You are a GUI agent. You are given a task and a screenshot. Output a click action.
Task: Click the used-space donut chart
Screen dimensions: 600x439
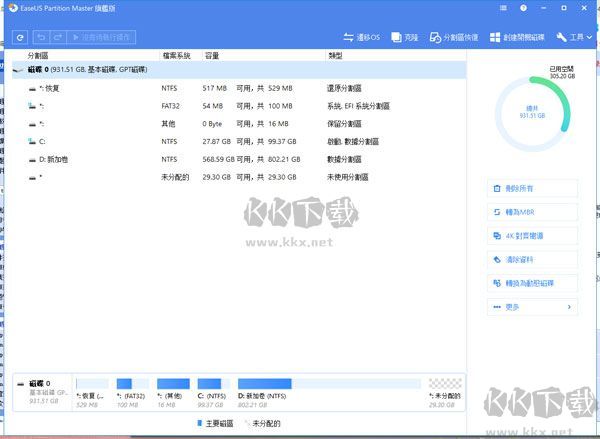(x=532, y=114)
